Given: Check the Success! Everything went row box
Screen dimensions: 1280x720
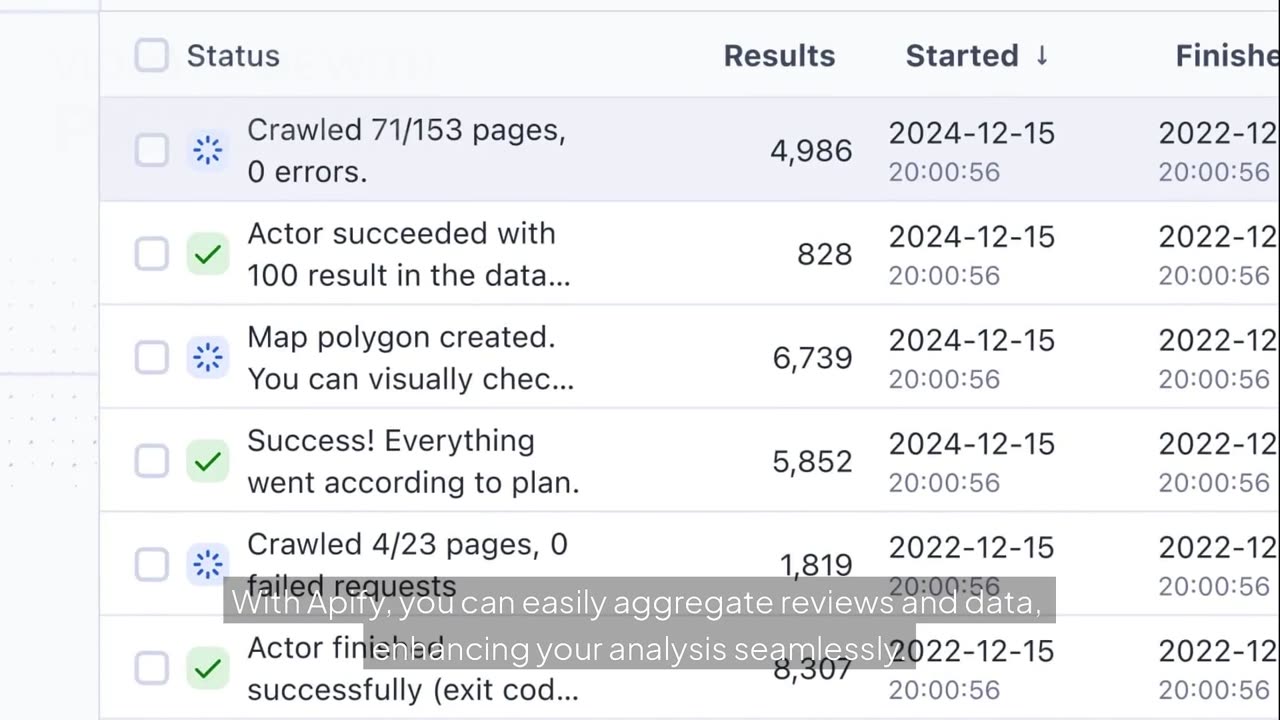Looking at the screenshot, I should coord(152,462).
